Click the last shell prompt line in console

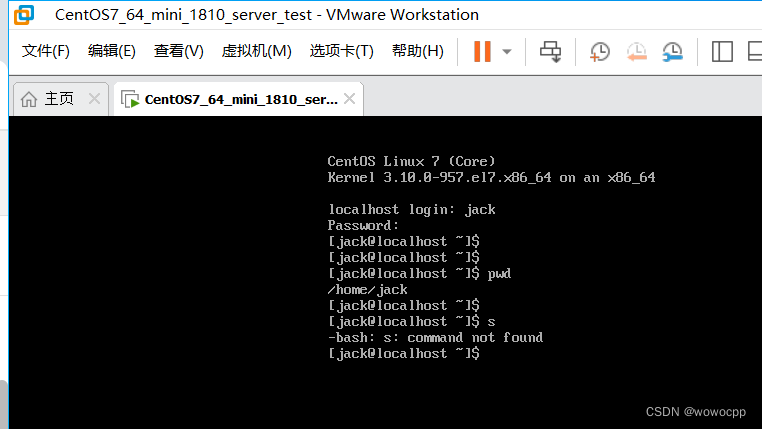point(404,353)
